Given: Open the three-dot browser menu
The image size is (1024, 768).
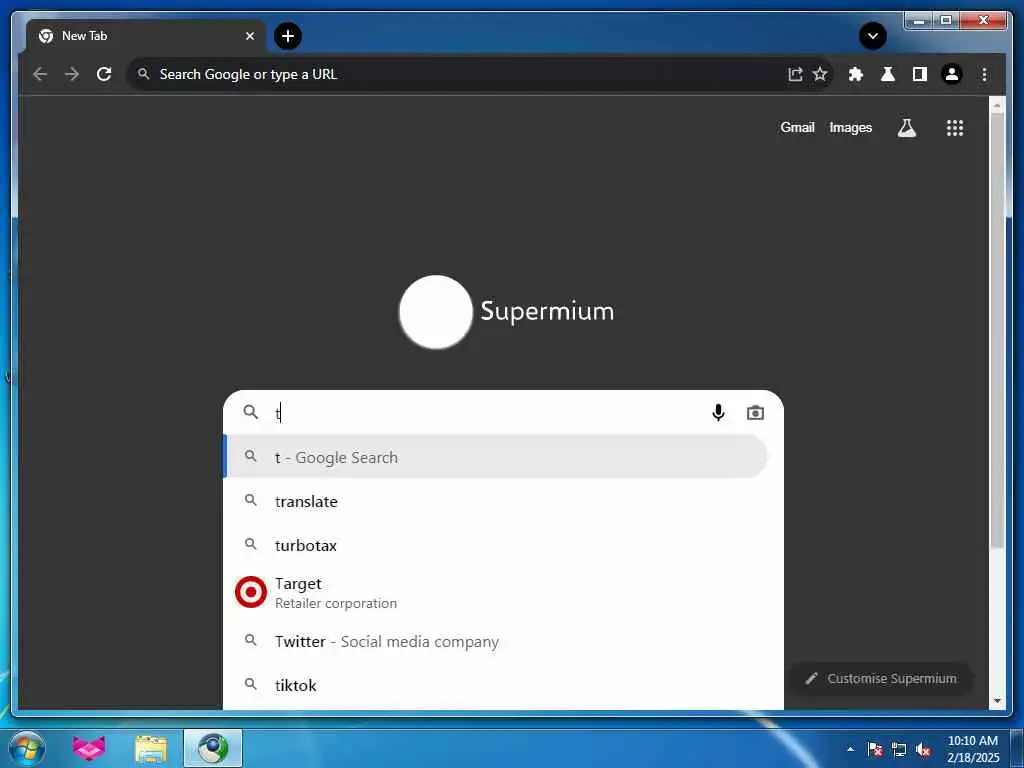Looking at the screenshot, I should (x=984, y=74).
